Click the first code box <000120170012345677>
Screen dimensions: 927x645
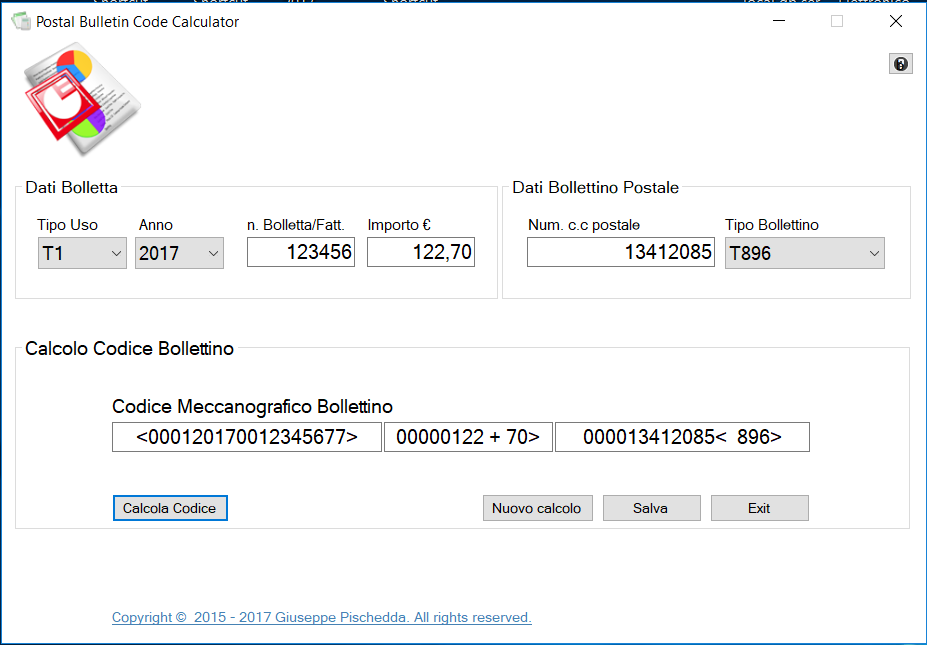(247, 437)
